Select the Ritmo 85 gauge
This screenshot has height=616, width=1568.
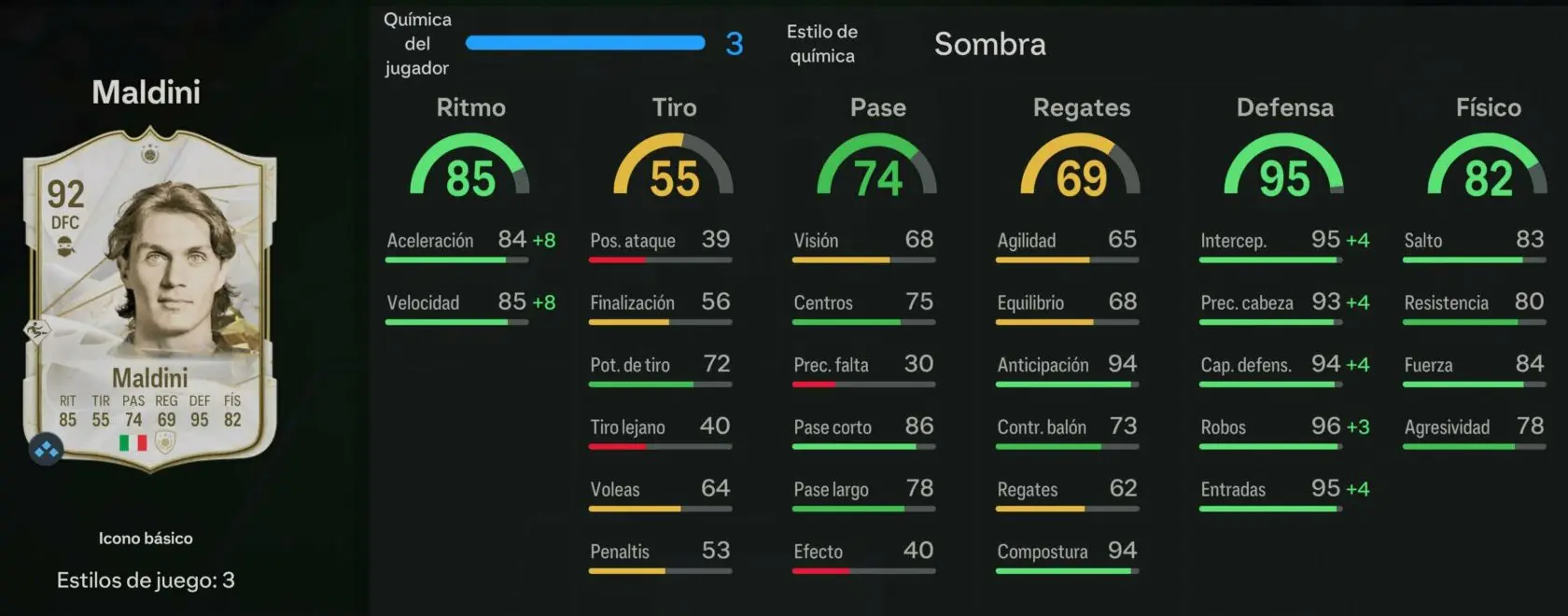(x=469, y=165)
